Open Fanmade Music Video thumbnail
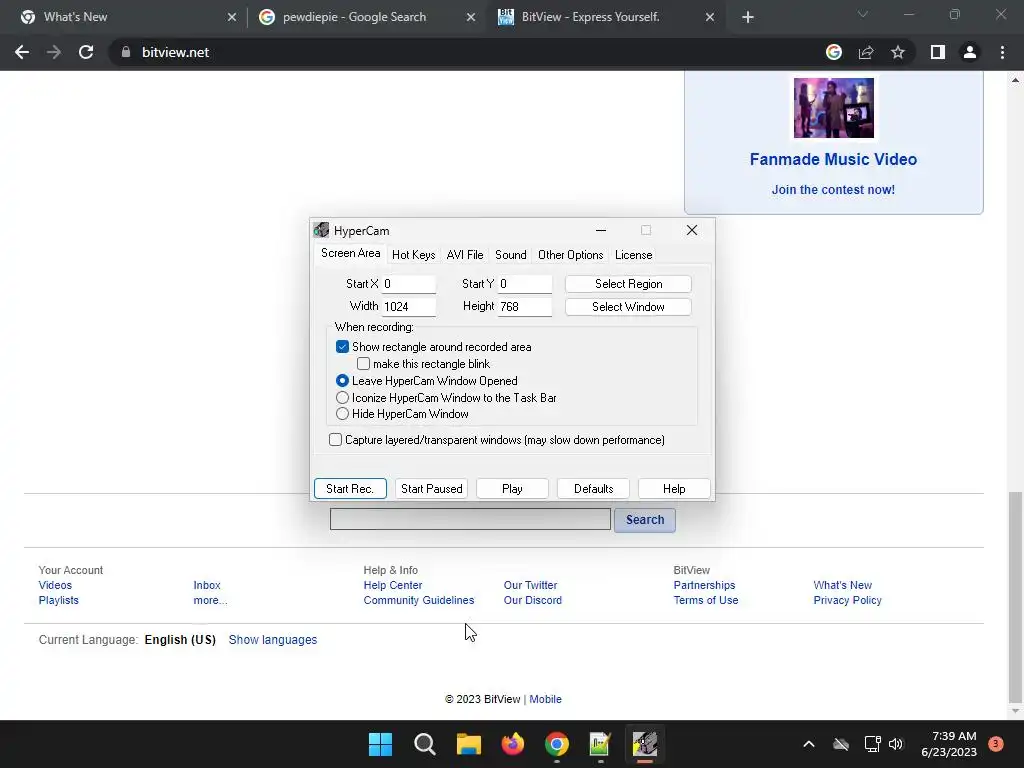The height and width of the screenshot is (768, 1024). click(x=833, y=108)
